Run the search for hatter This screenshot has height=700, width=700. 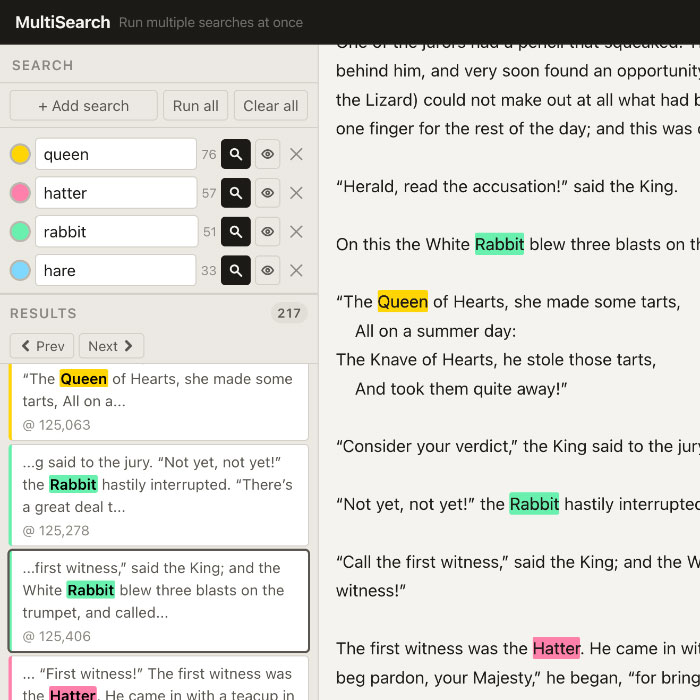coord(236,193)
